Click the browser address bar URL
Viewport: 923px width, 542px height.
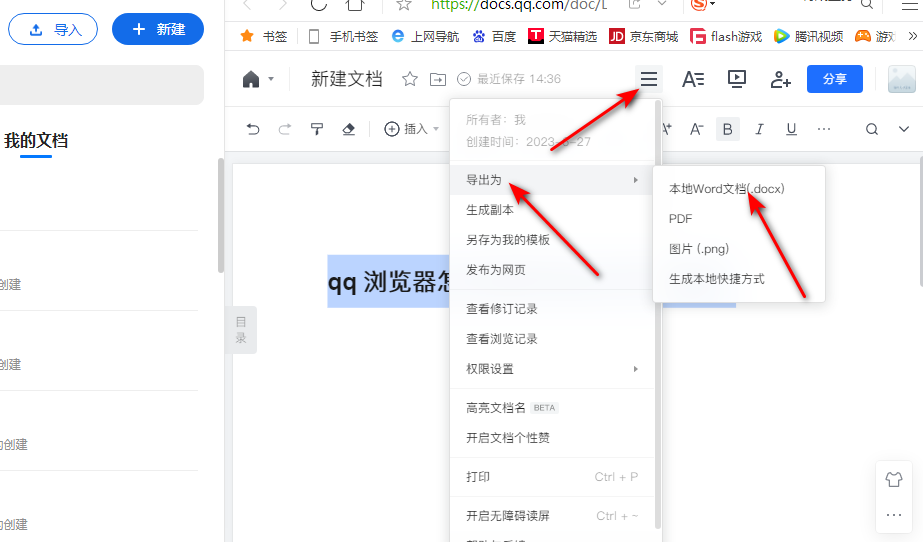click(x=519, y=5)
